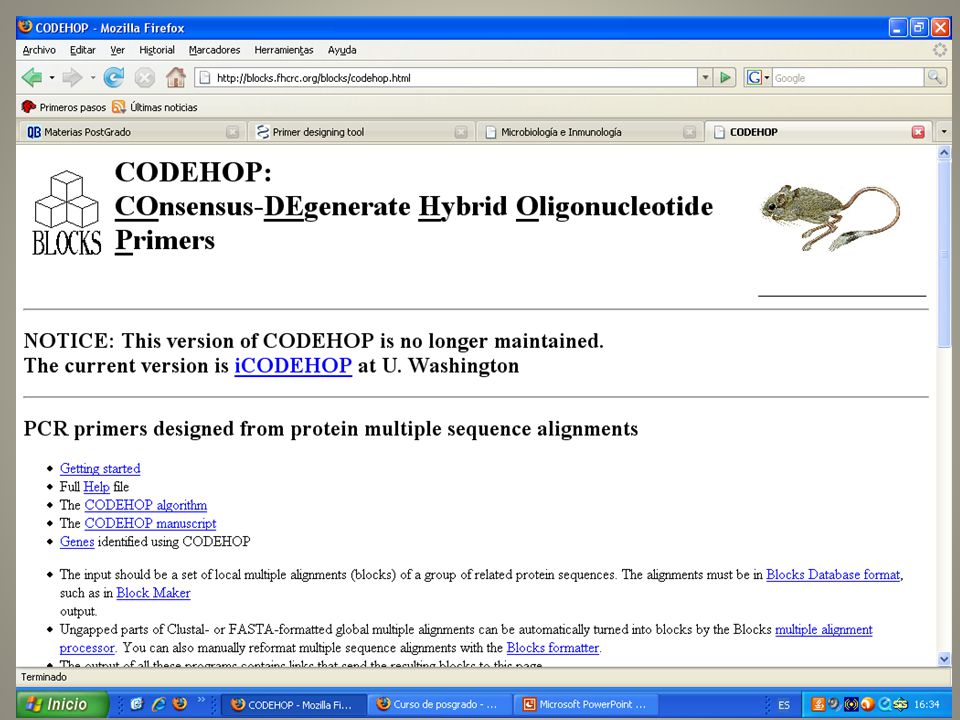Viewport: 960px width, 720px height.
Task: Launch Internet Explorer from quick launch
Action: [x=159, y=704]
